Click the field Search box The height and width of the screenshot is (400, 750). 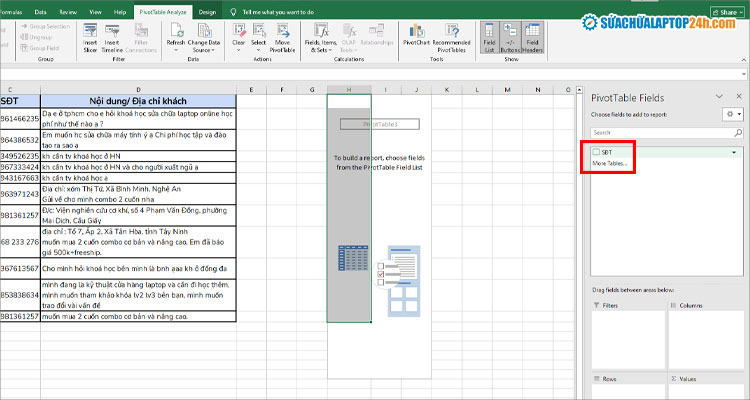coord(665,132)
